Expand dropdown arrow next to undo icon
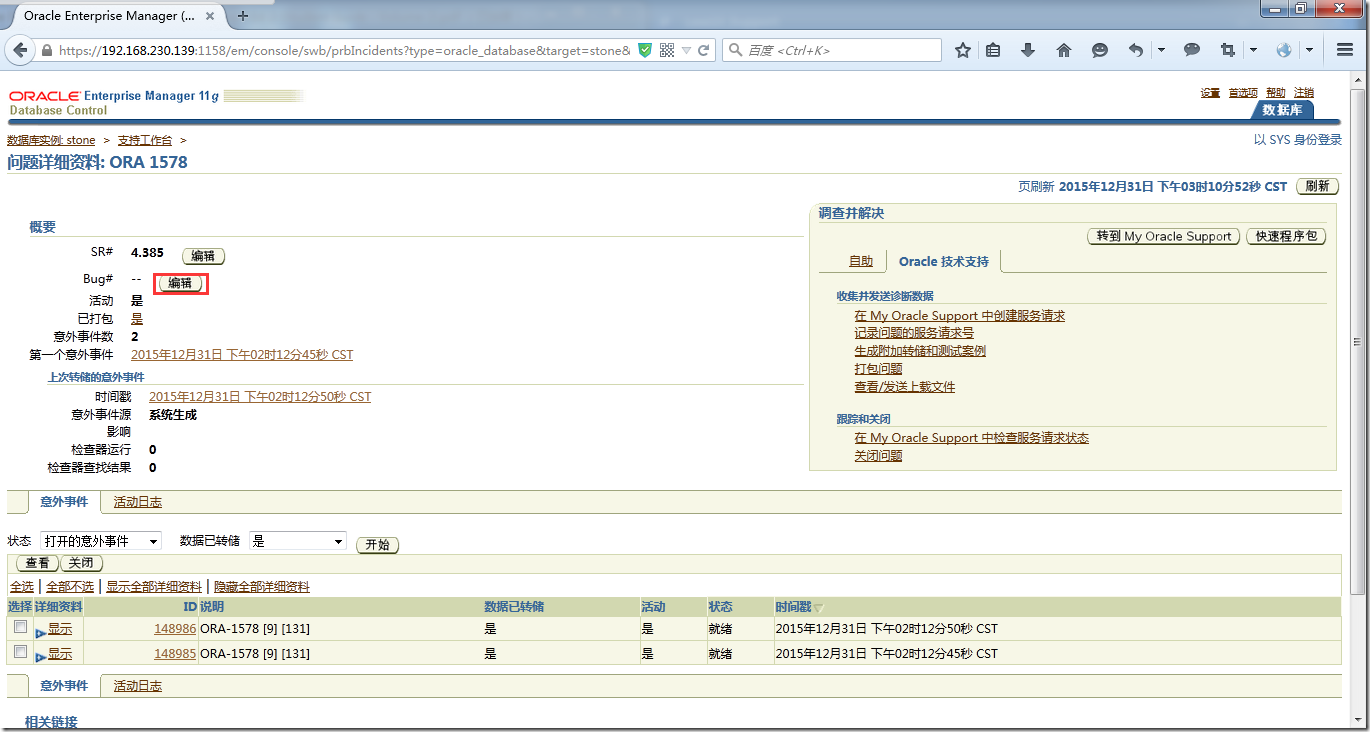This screenshot has width=1370, height=732. click(x=1161, y=50)
